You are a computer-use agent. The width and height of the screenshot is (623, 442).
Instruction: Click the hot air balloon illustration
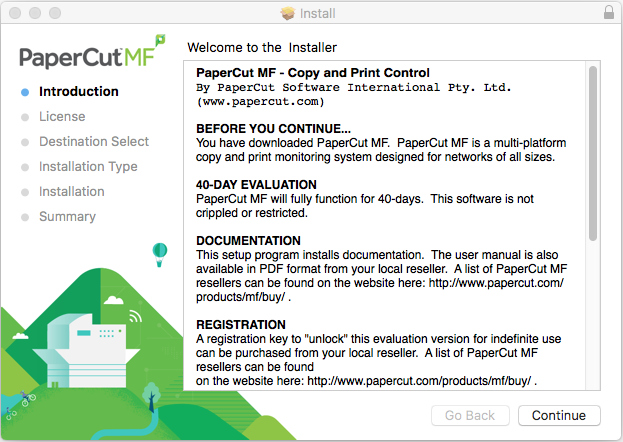(x=160, y=255)
